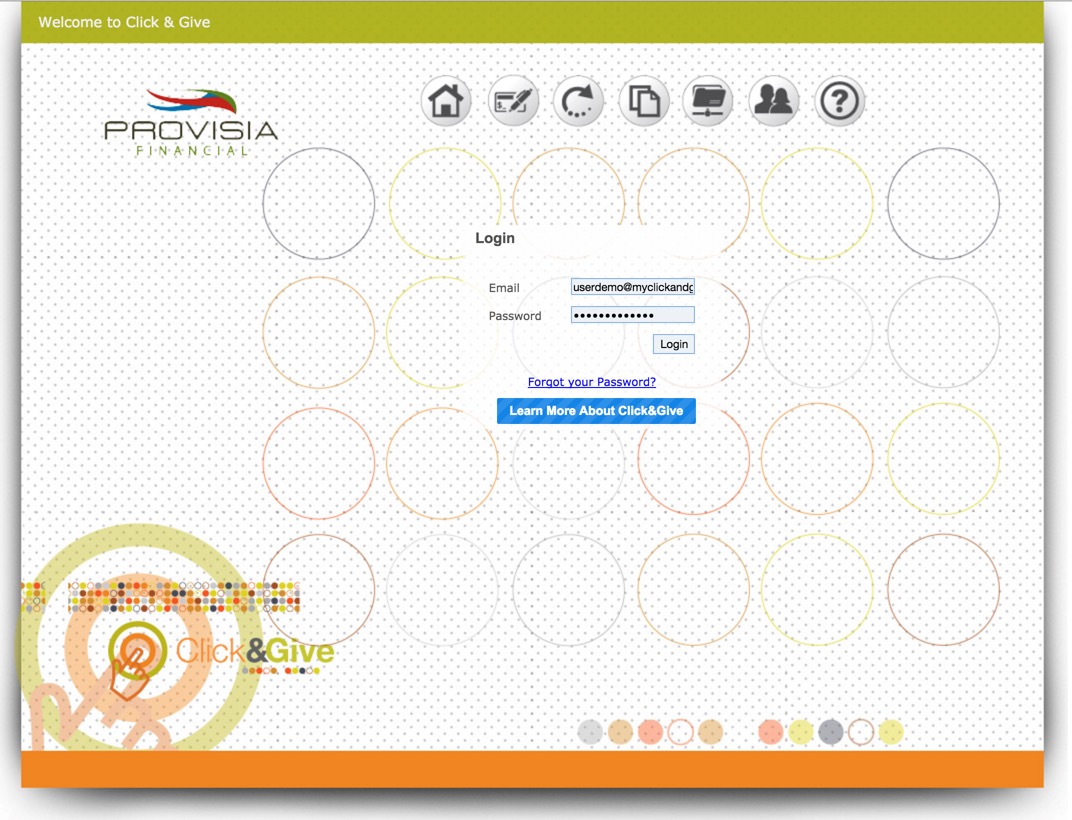Open the users people icon
Viewport: 1072px width, 820px height.
click(773, 101)
